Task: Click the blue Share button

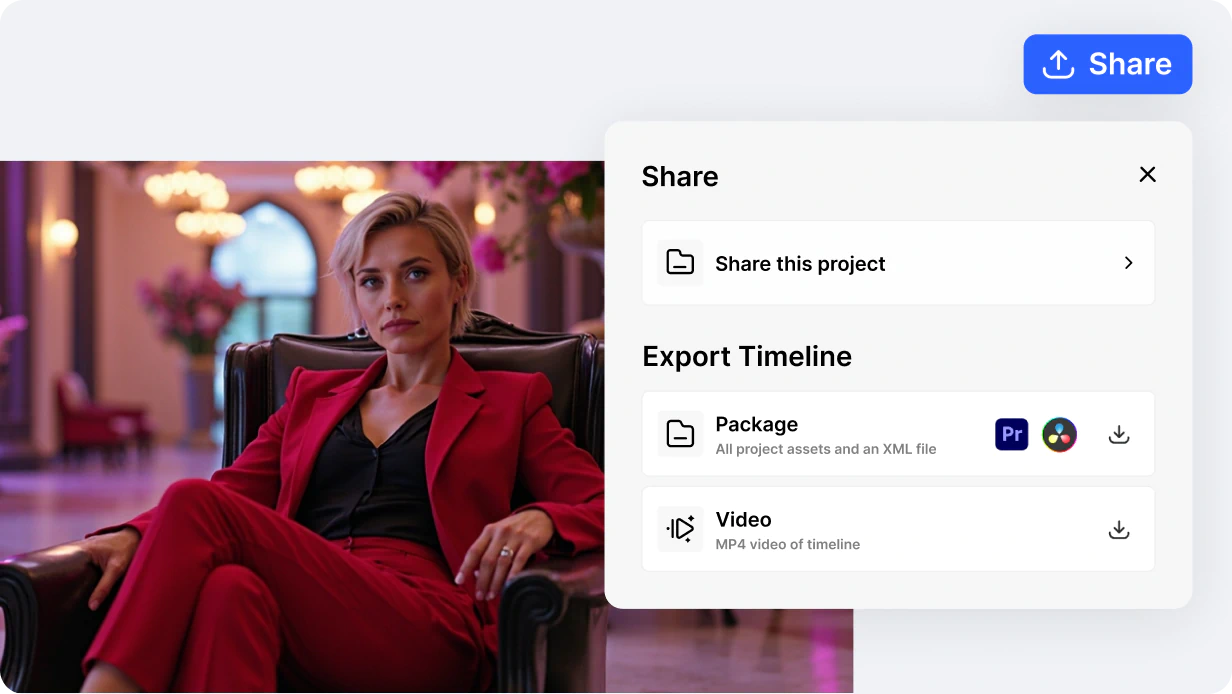Action: [1107, 64]
